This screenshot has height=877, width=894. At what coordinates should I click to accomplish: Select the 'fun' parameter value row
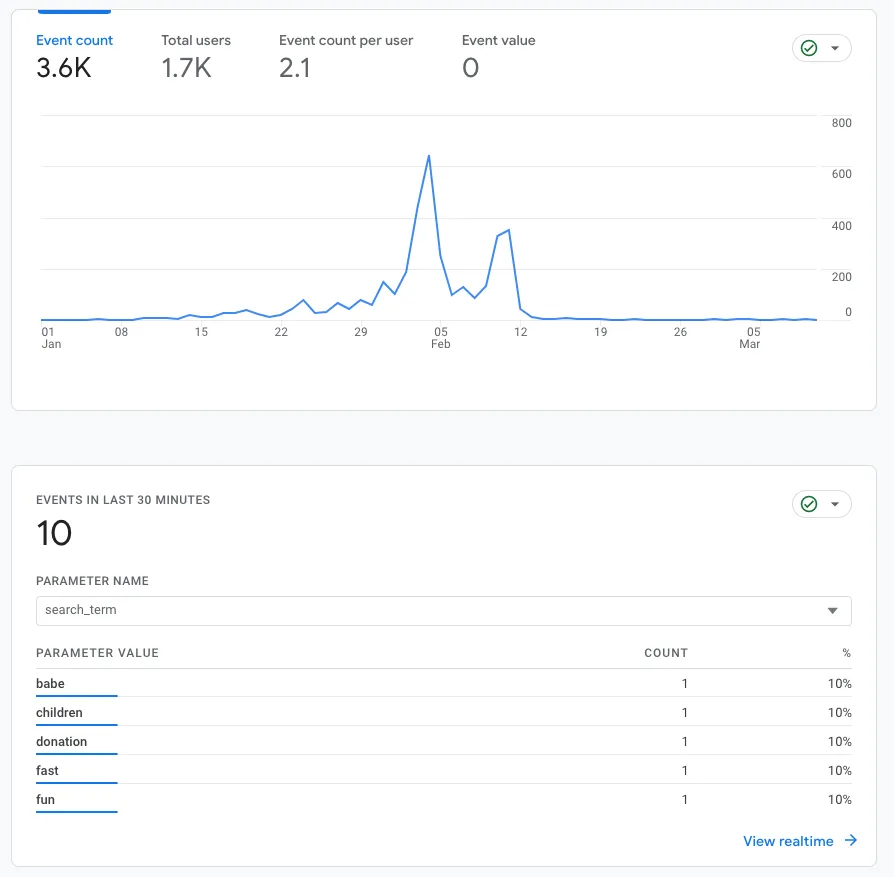tap(444, 799)
